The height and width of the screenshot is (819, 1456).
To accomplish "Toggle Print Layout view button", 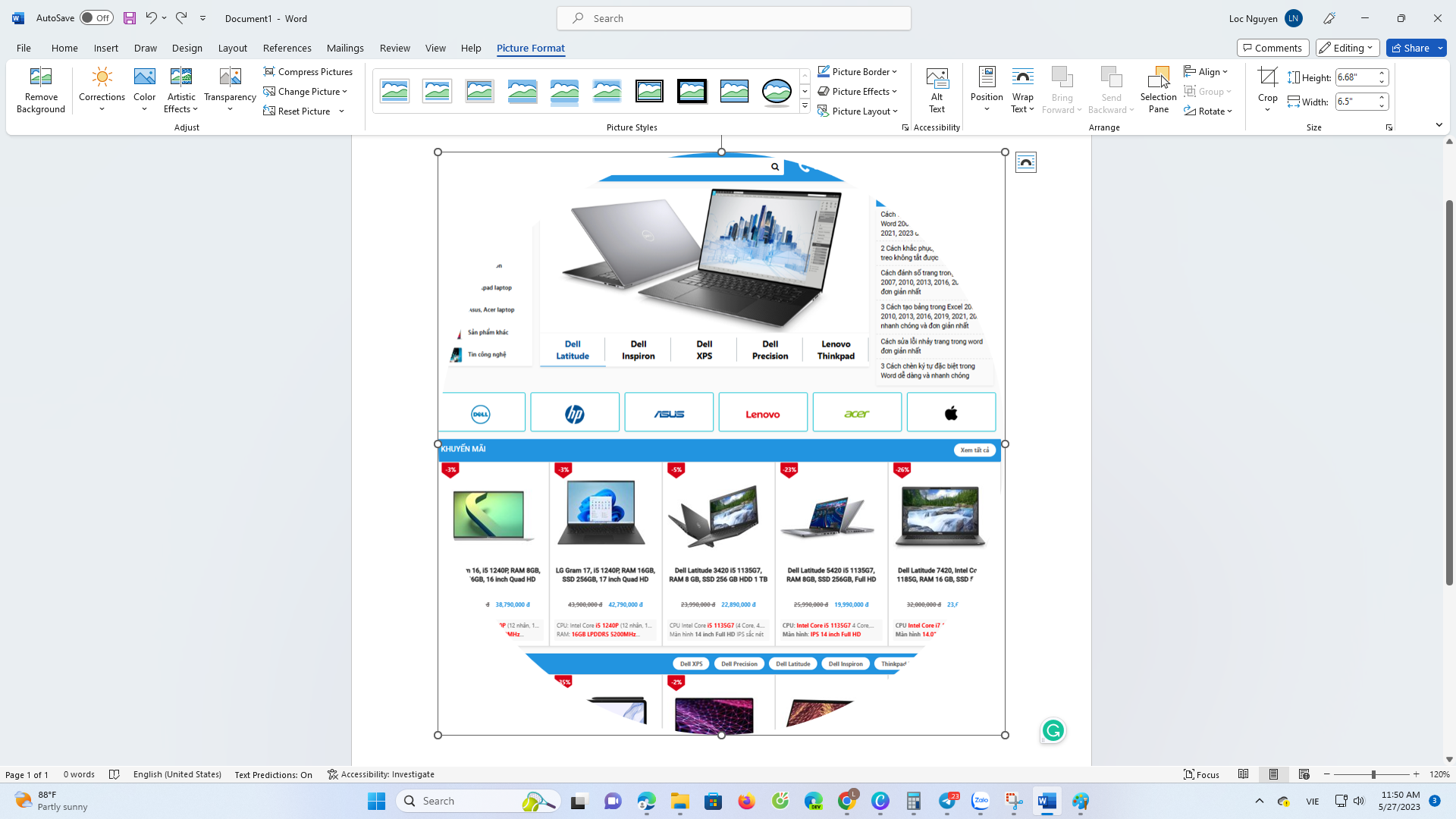I will 1273,774.
